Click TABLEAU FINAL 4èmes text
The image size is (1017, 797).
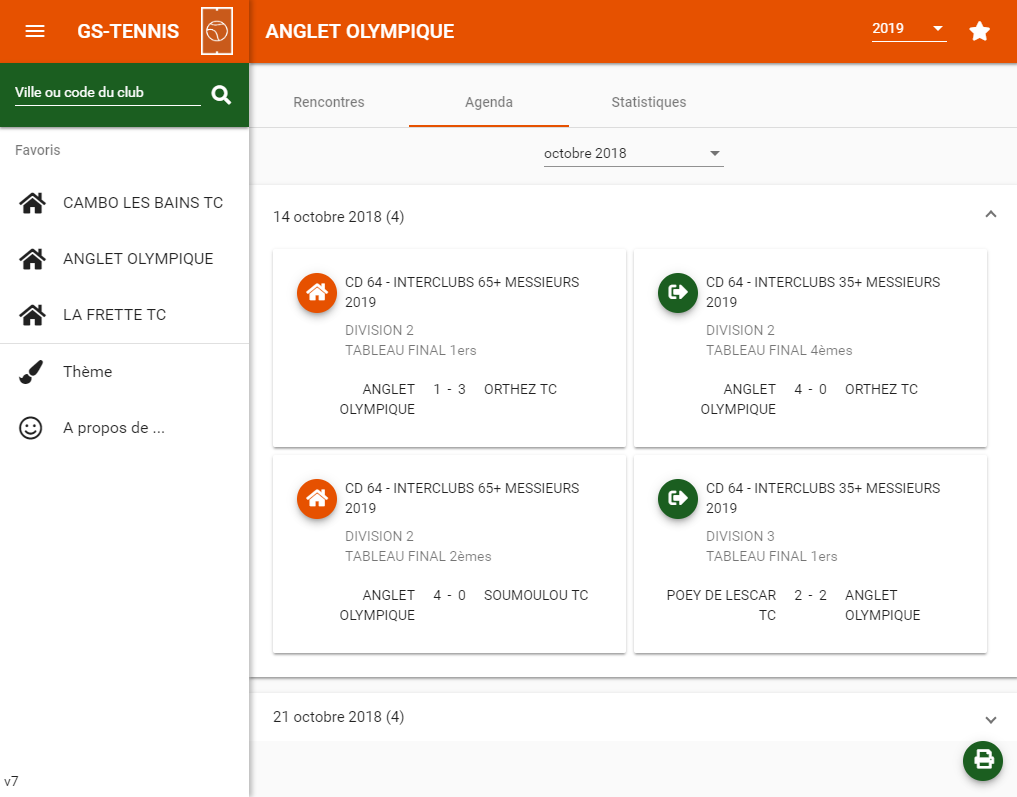coord(779,350)
